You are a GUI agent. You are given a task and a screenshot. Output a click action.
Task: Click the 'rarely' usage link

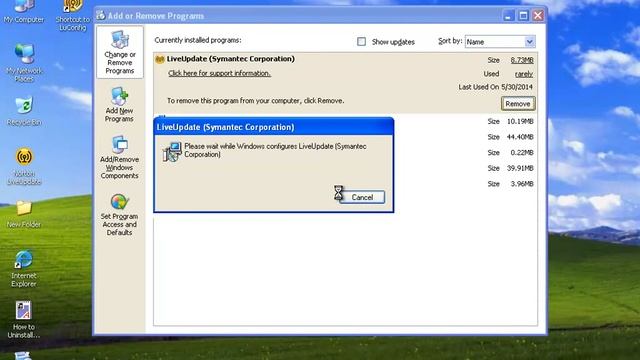click(524, 74)
